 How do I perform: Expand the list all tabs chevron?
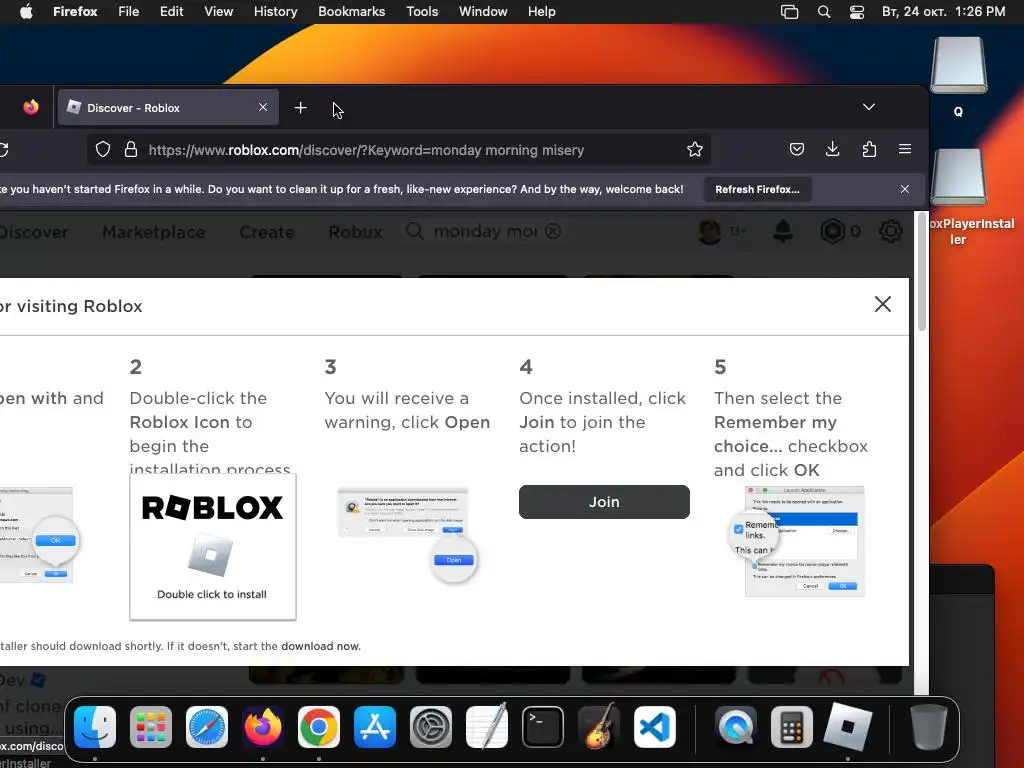pyautogui.click(x=869, y=107)
